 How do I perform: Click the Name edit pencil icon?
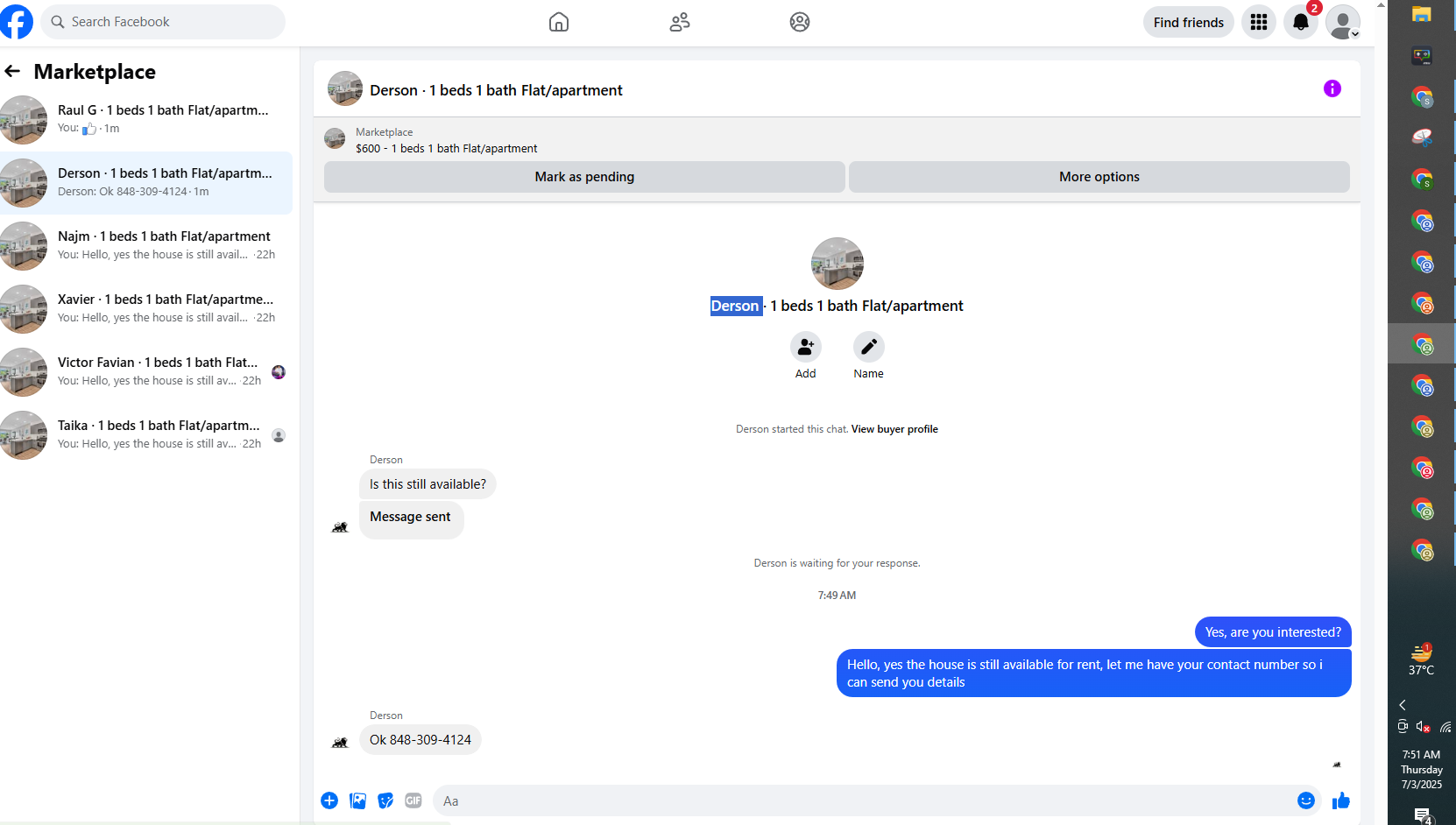(x=868, y=348)
